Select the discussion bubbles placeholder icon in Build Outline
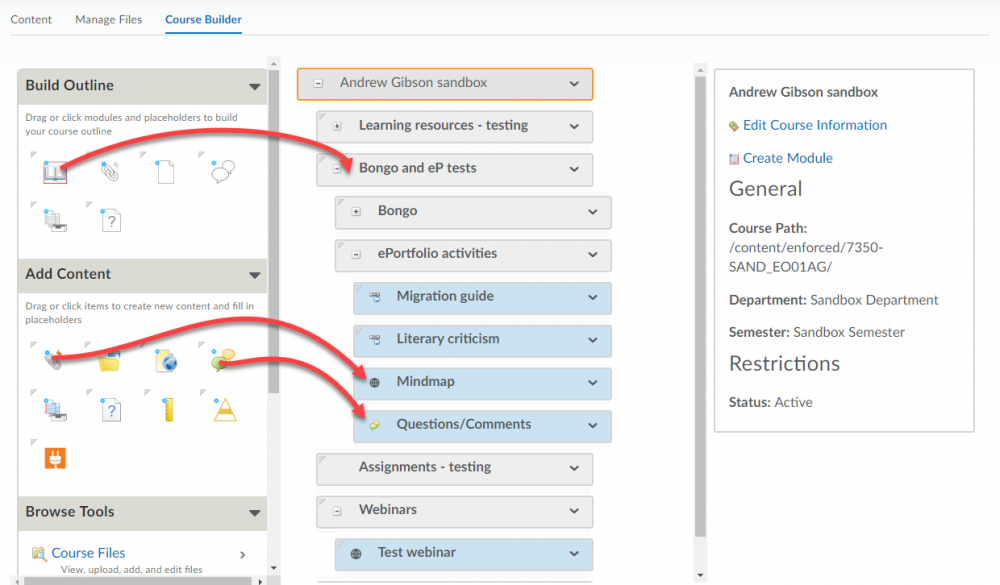This screenshot has height=585, width=1000. 223,171
